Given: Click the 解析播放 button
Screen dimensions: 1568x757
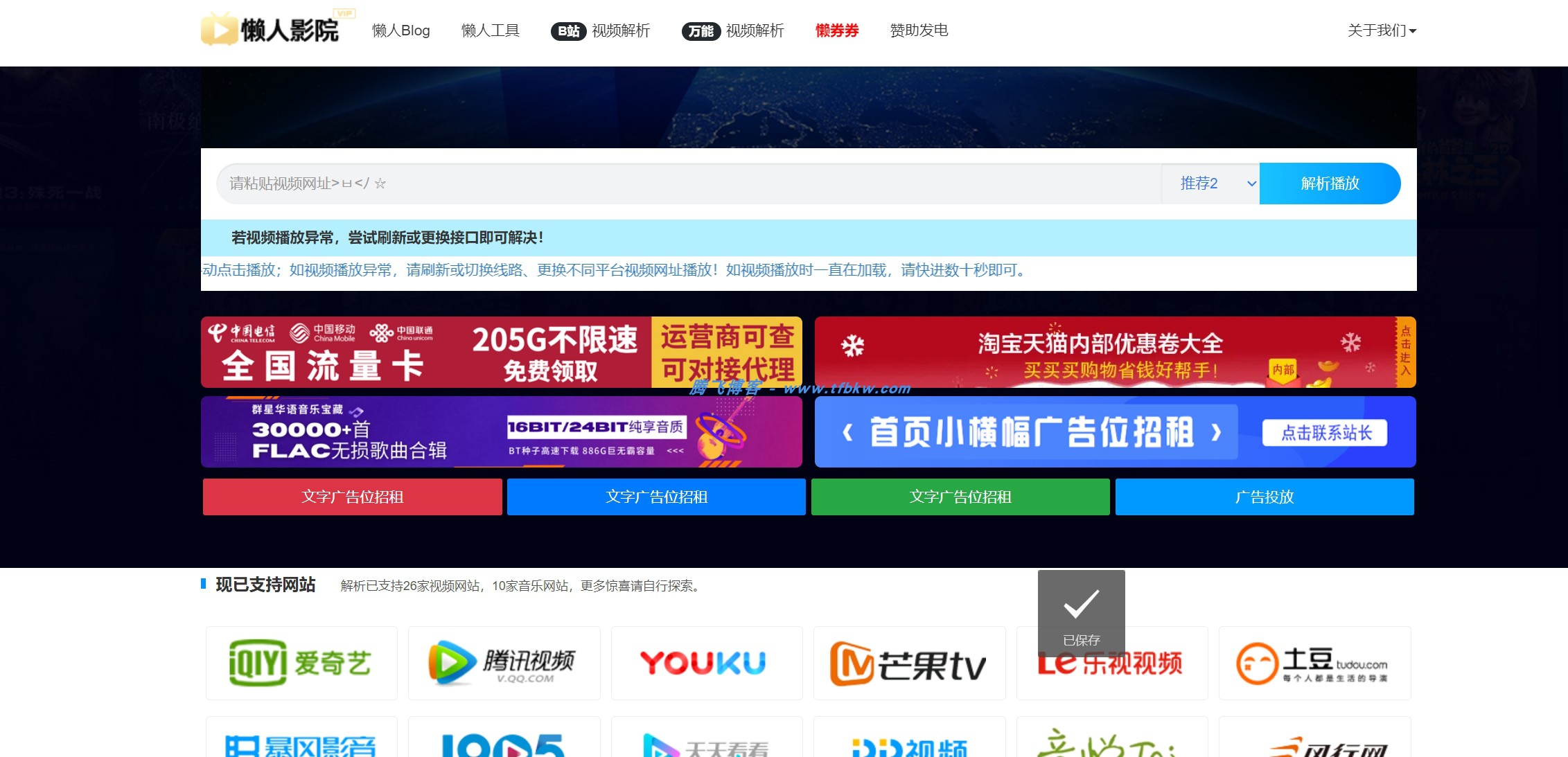Looking at the screenshot, I should point(1330,184).
